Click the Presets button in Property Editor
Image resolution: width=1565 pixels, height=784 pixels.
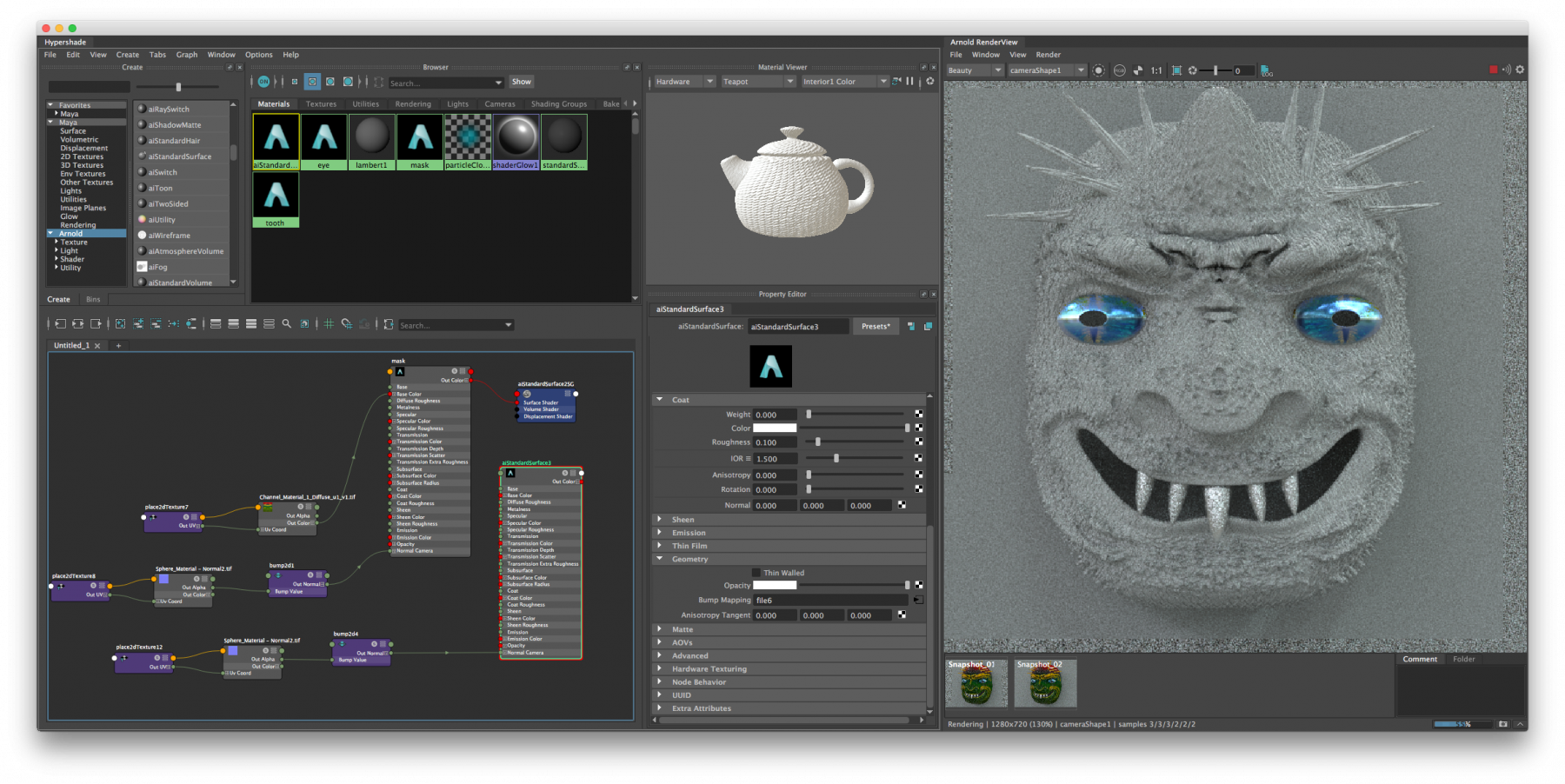coord(876,327)
